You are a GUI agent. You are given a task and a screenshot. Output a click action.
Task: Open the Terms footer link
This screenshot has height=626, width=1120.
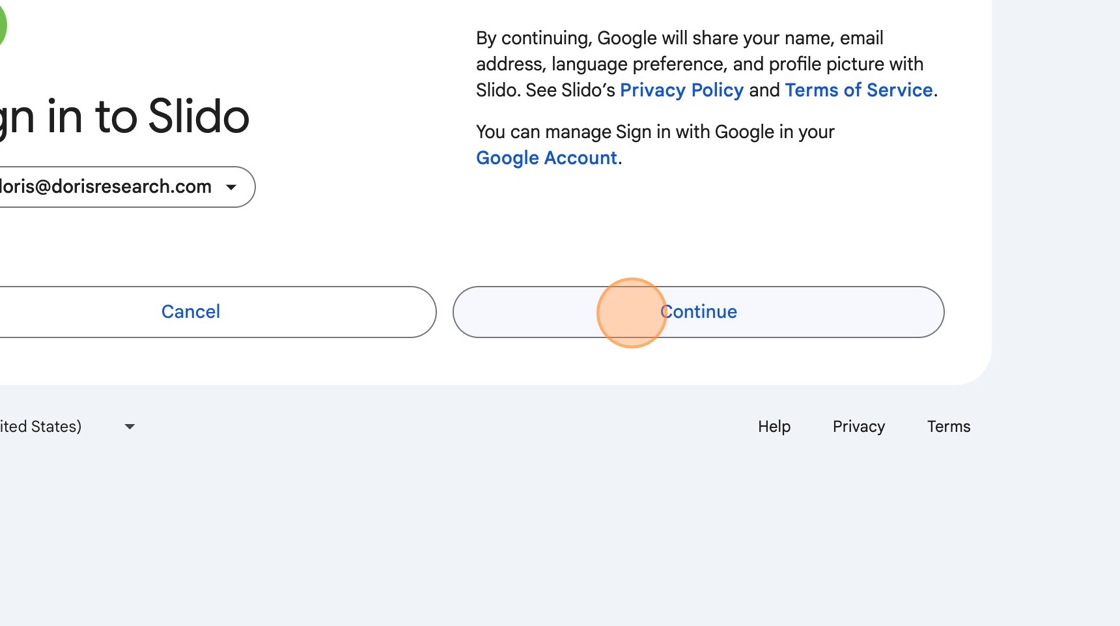948,427
